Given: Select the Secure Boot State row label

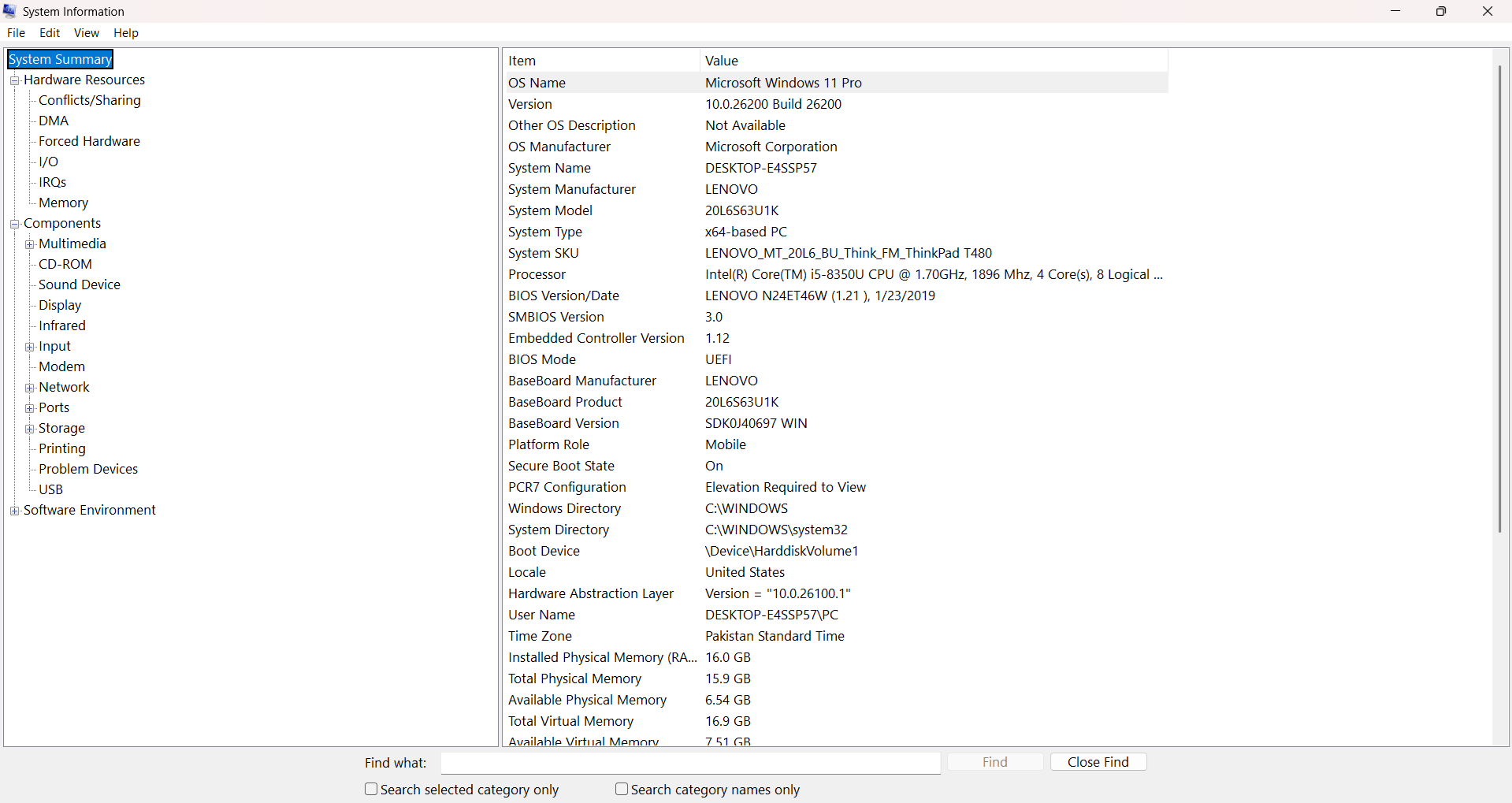Looking at the screenshot, I should tap(561, 466).
